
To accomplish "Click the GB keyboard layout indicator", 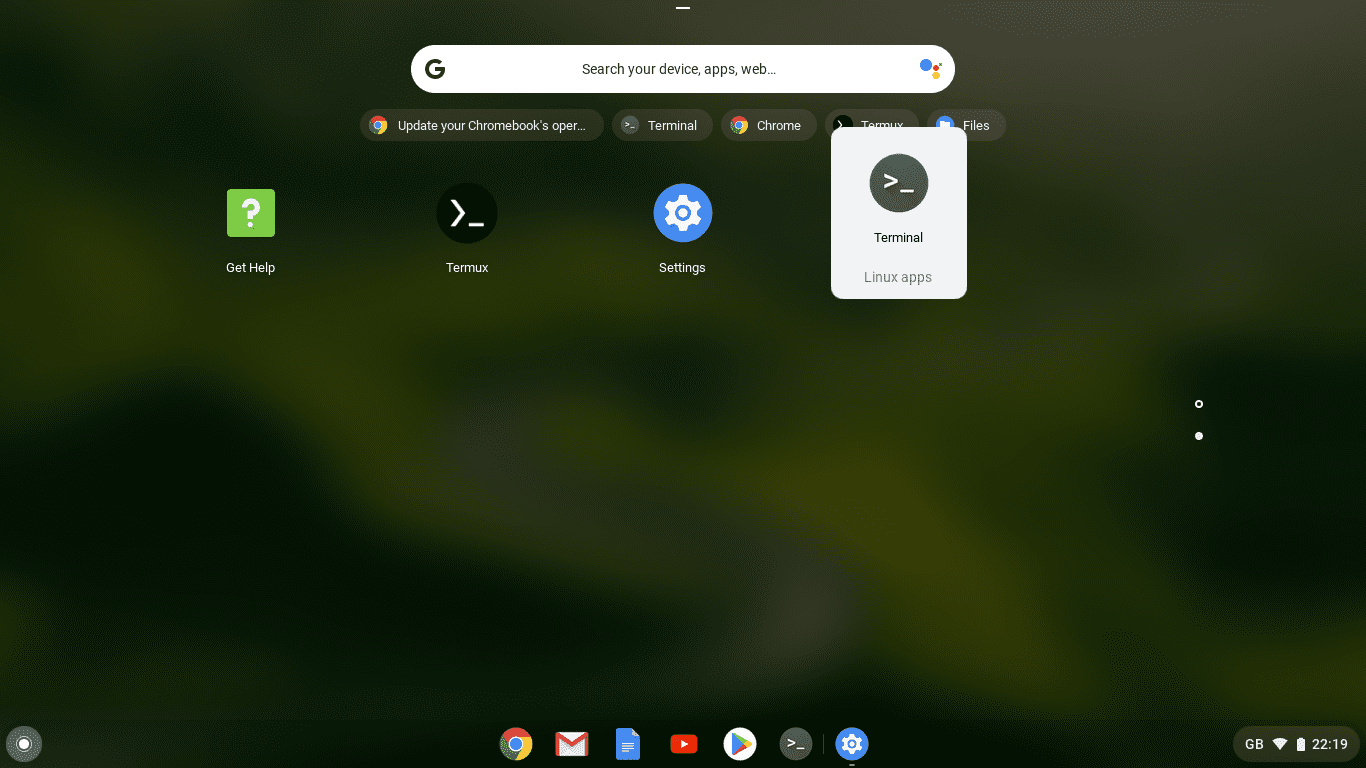I will click(x=1254, y=744).
